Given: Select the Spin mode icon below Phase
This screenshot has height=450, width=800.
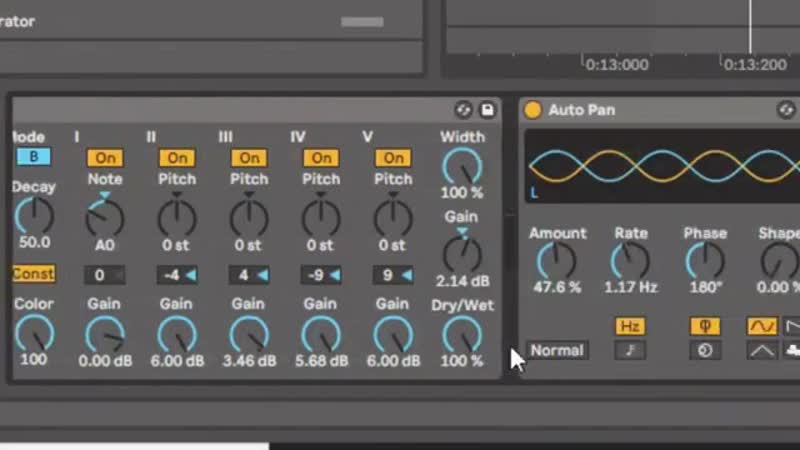Looking at the screenshot, I should 705,350.
